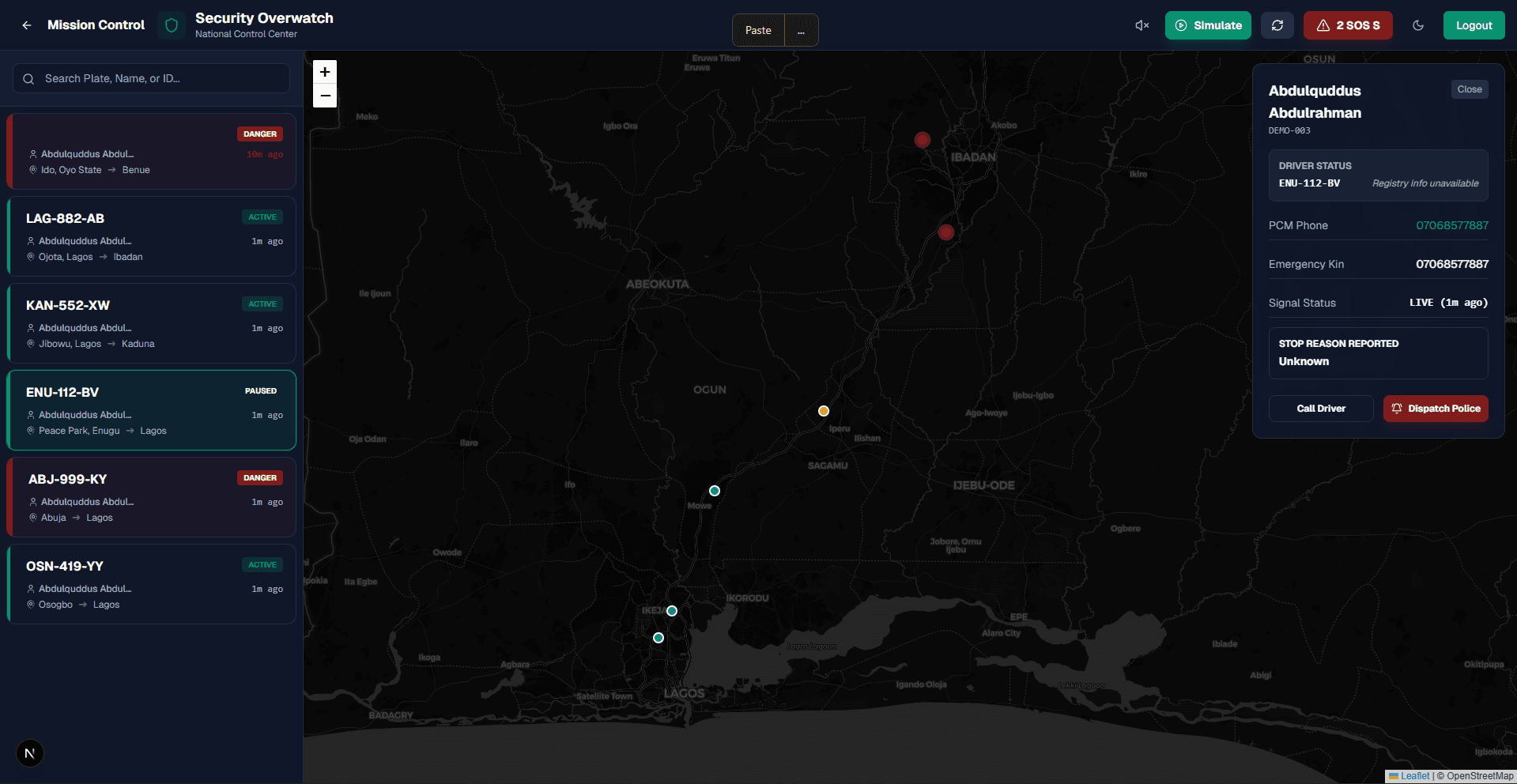Select the ABJ-999-KY danger vehicle card
1517x784 pixels.
[x=151, y=497]
